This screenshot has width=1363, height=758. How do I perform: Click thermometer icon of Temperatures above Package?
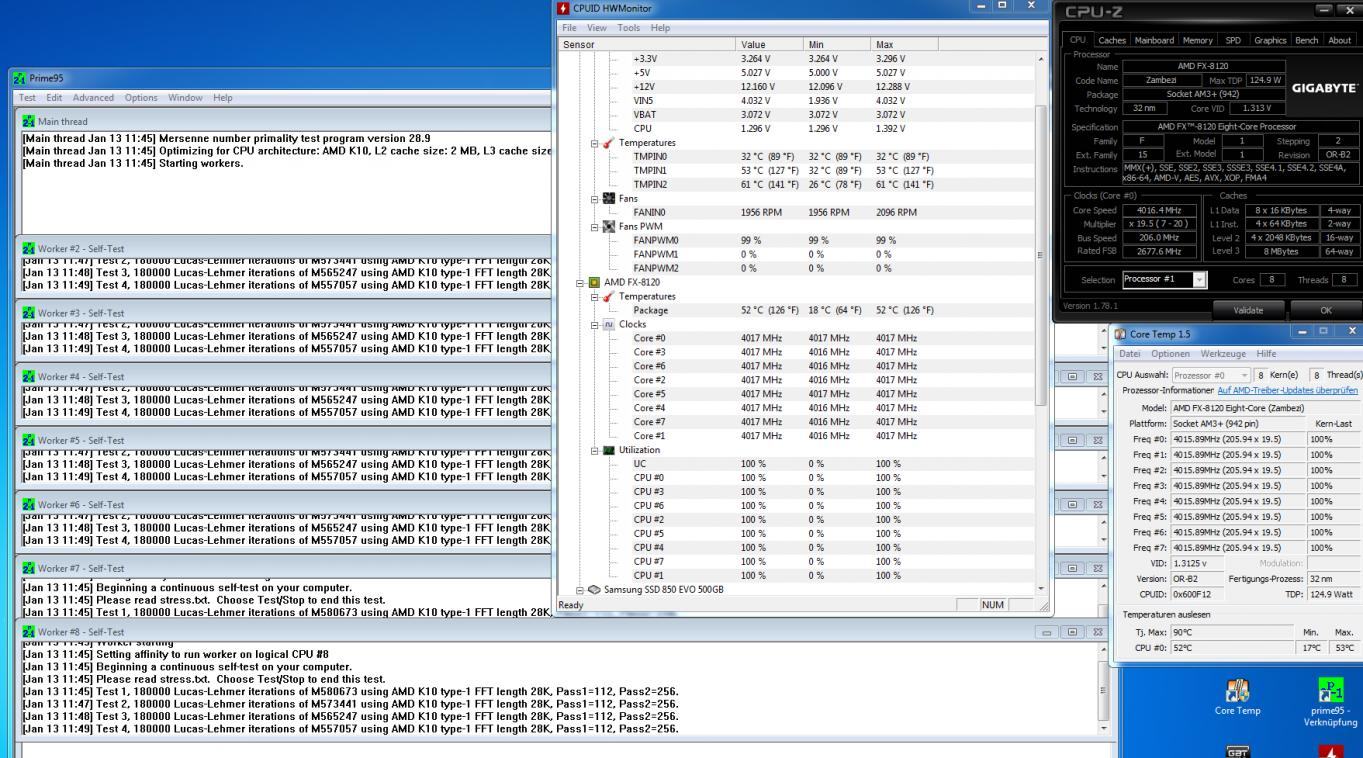609,297
